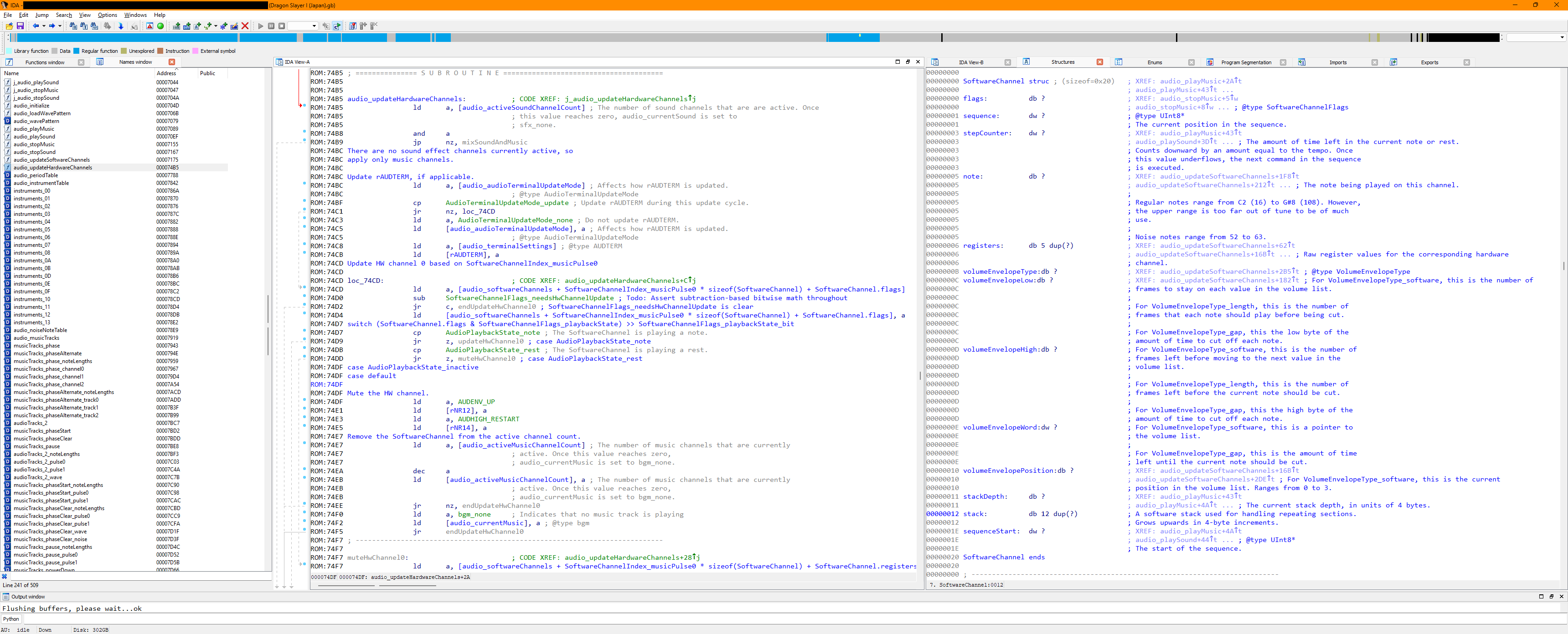Toggle the highlighted C-with-play-arrow icon
The image size is (1568, 634).
coord(337,26)
